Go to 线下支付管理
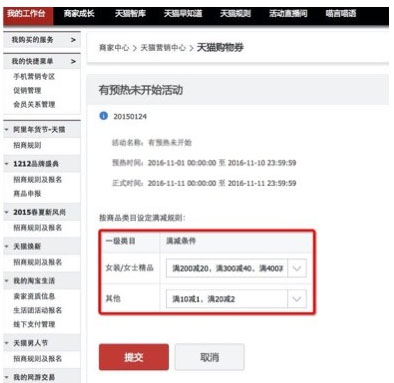The image size is (394, 383). click(34, 324)
